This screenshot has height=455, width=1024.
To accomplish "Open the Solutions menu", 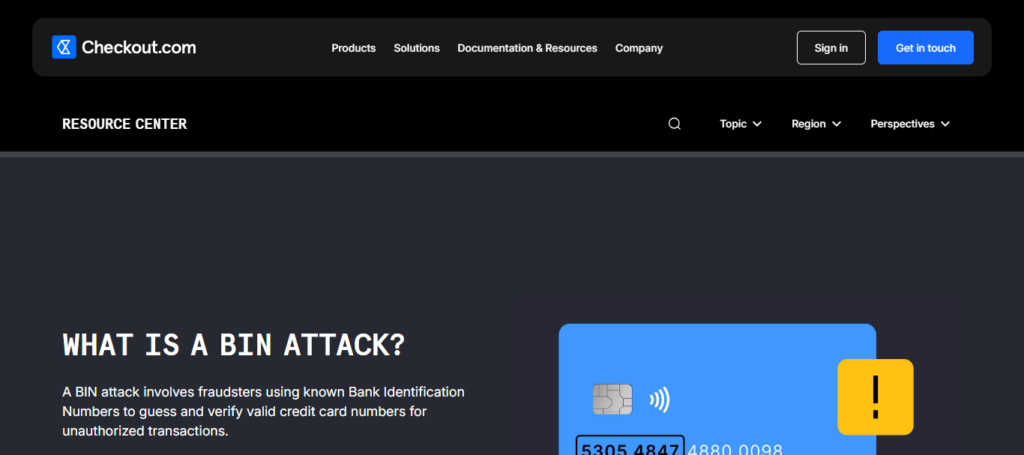I will click(x=417, y=48).
